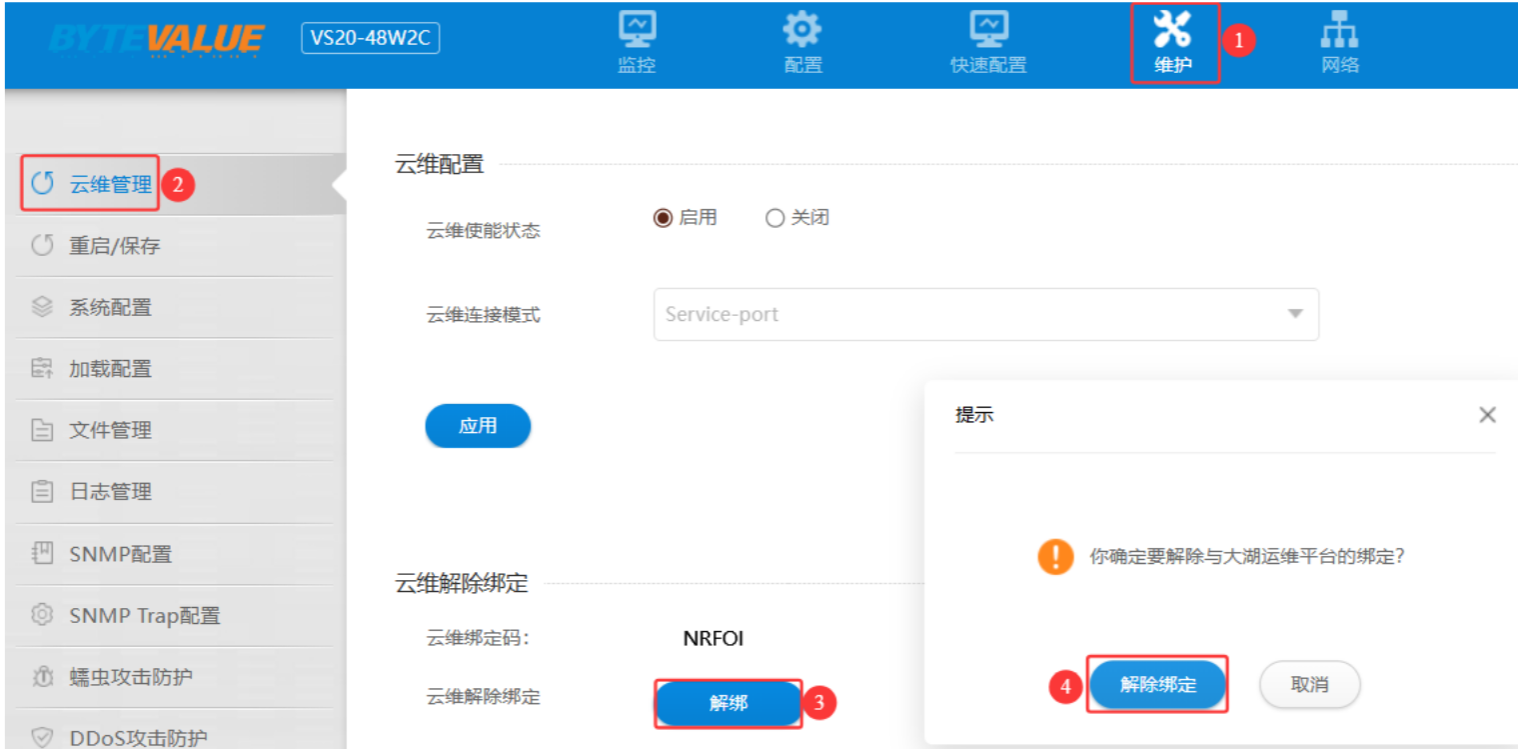
Task: Go to 日志管理 sidebar item
Action: [x=110, y=492]
